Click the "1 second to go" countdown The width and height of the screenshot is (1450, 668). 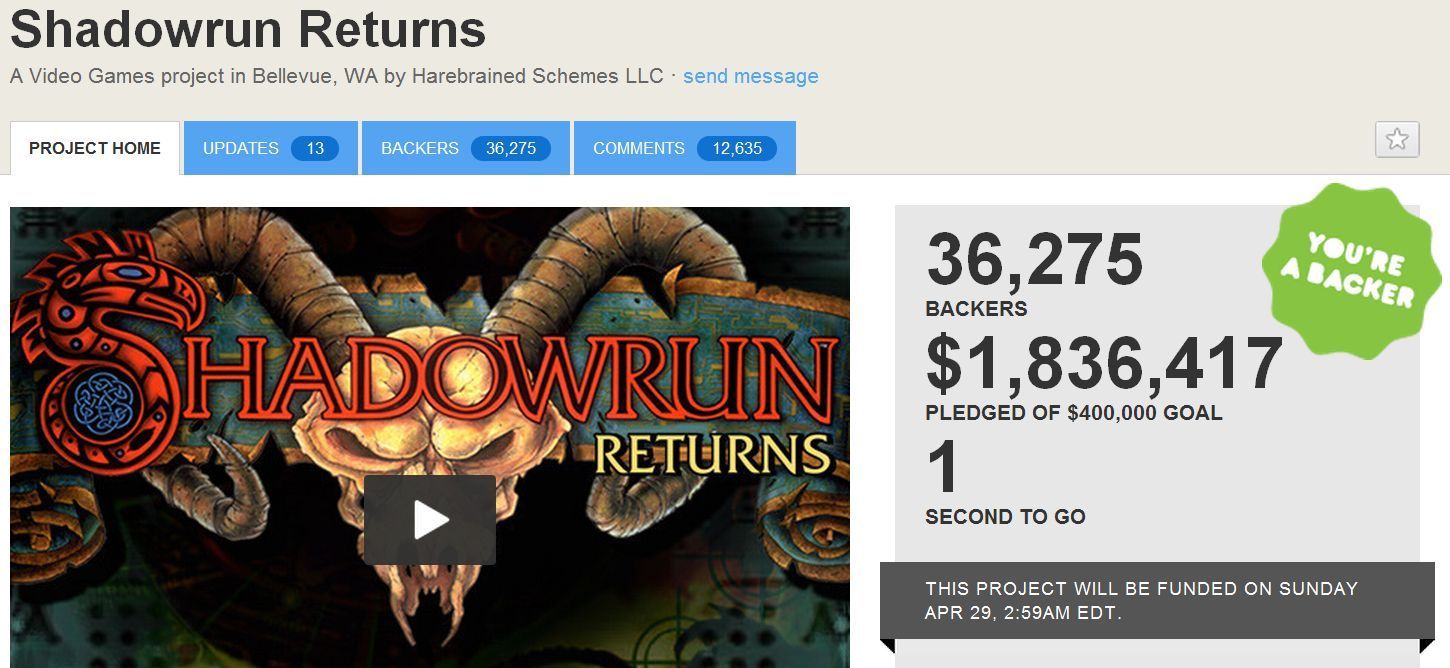click(x=1005, y=483)
